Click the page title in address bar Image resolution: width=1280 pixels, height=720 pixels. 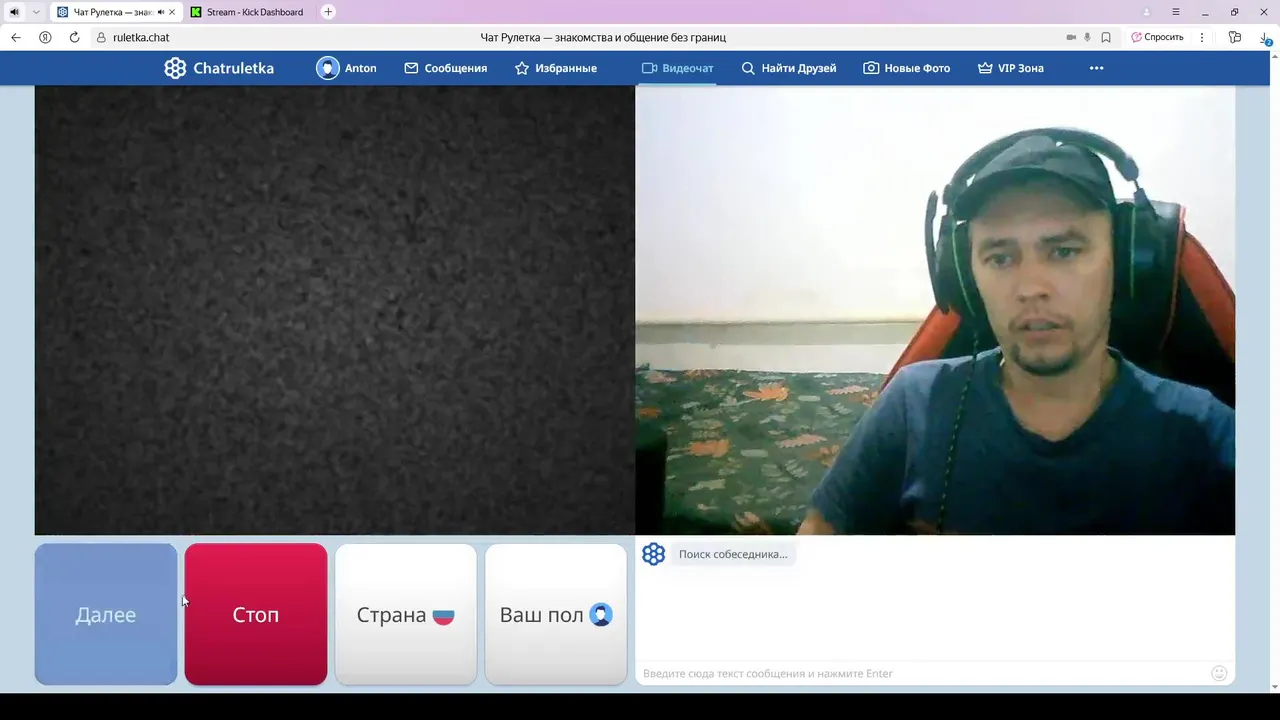[603, 37]
